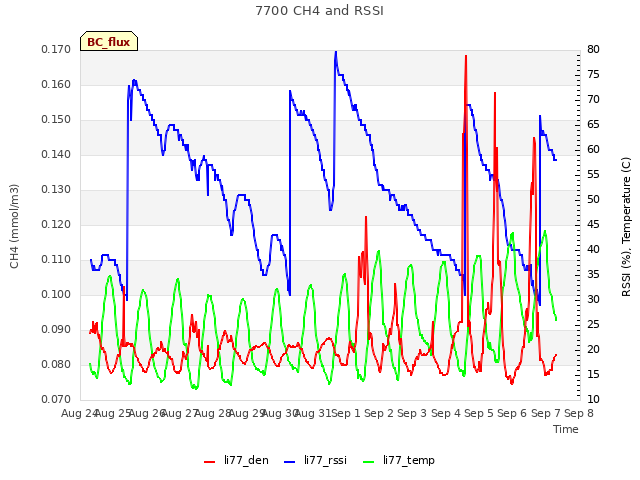Click the Sep 4 date tick label
This screenshot has height=480, width=640.
pos(446,413)
